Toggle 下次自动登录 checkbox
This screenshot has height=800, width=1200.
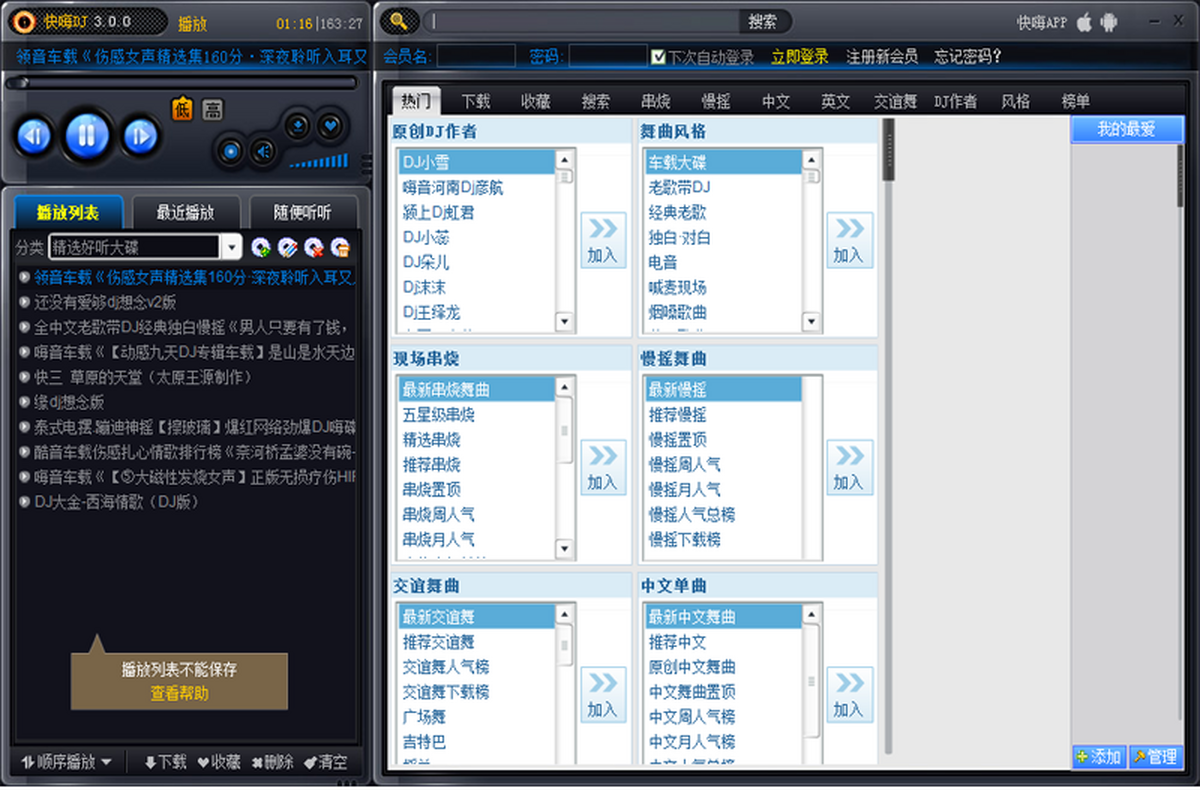[658, 57]
